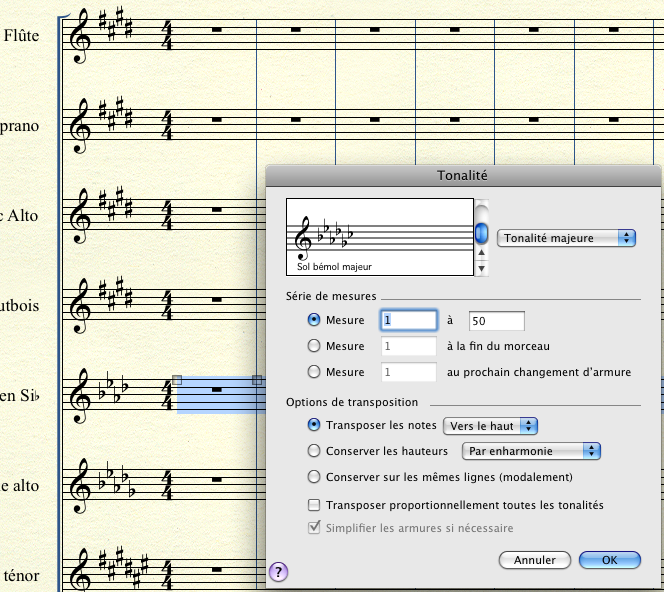Click the 4/4 time signature on the Flûte staff
This screenshot has height=592, width=664.
click(x=167, y=36)
